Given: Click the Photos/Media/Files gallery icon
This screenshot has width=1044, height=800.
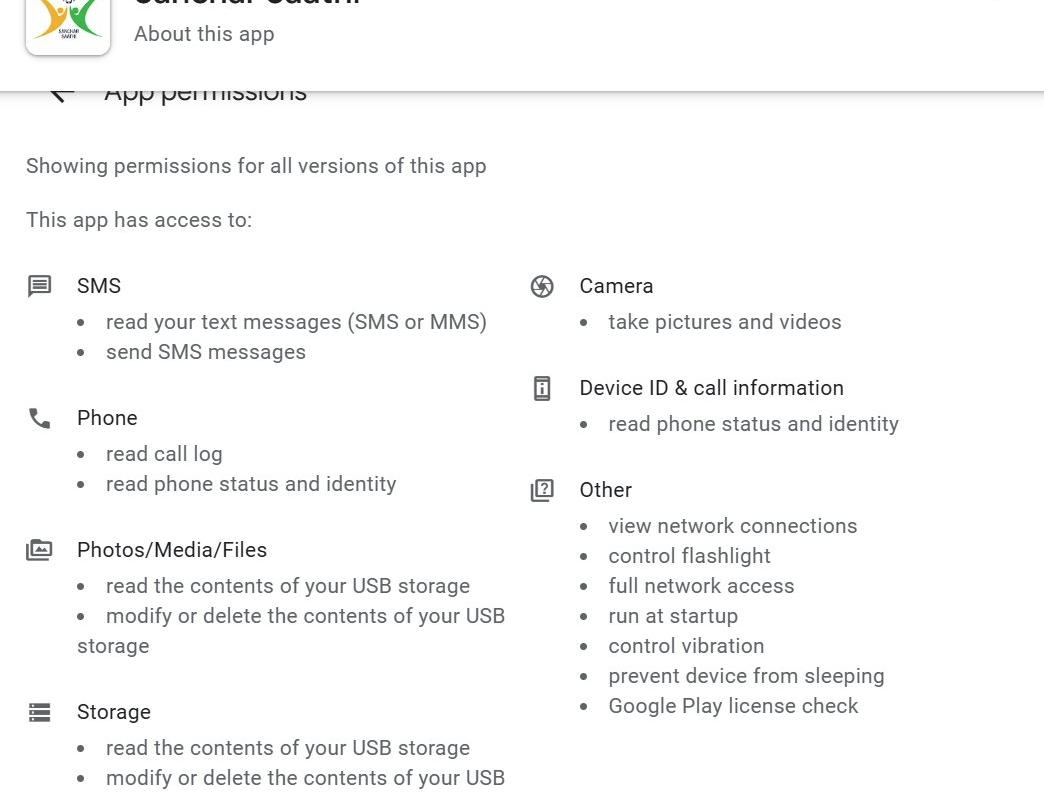Looking at the screenshot, I should pos(39,551).
